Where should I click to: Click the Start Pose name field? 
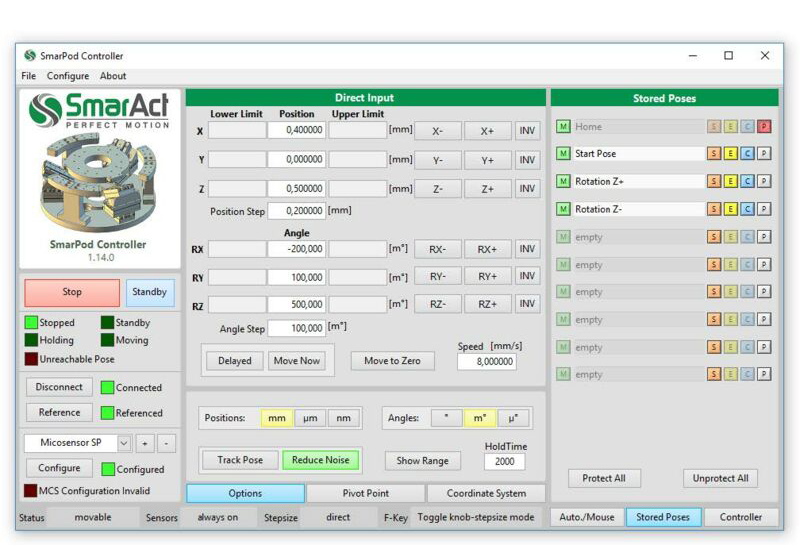coord(639,154)
